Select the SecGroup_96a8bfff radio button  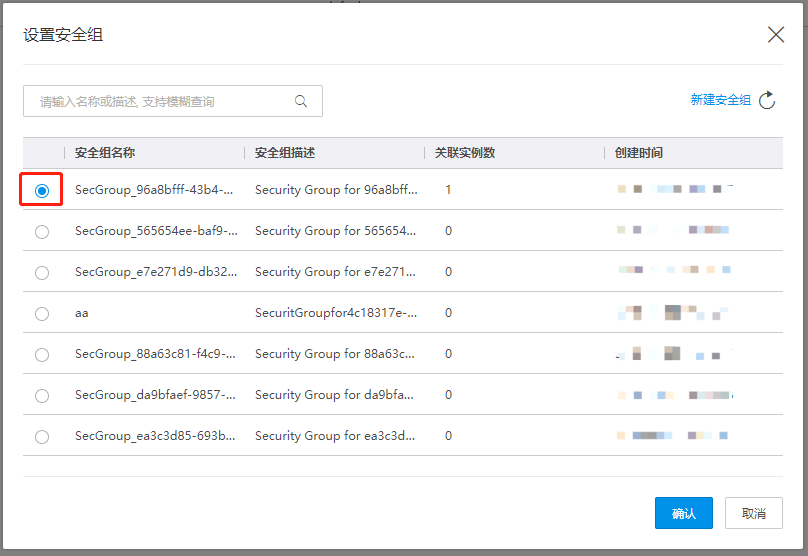click(42, 190)
